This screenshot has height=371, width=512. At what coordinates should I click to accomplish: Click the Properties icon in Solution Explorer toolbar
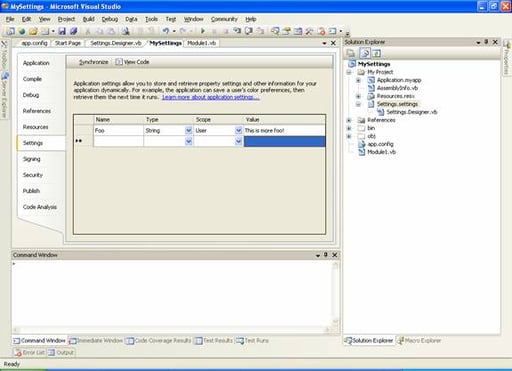[351, 53]
